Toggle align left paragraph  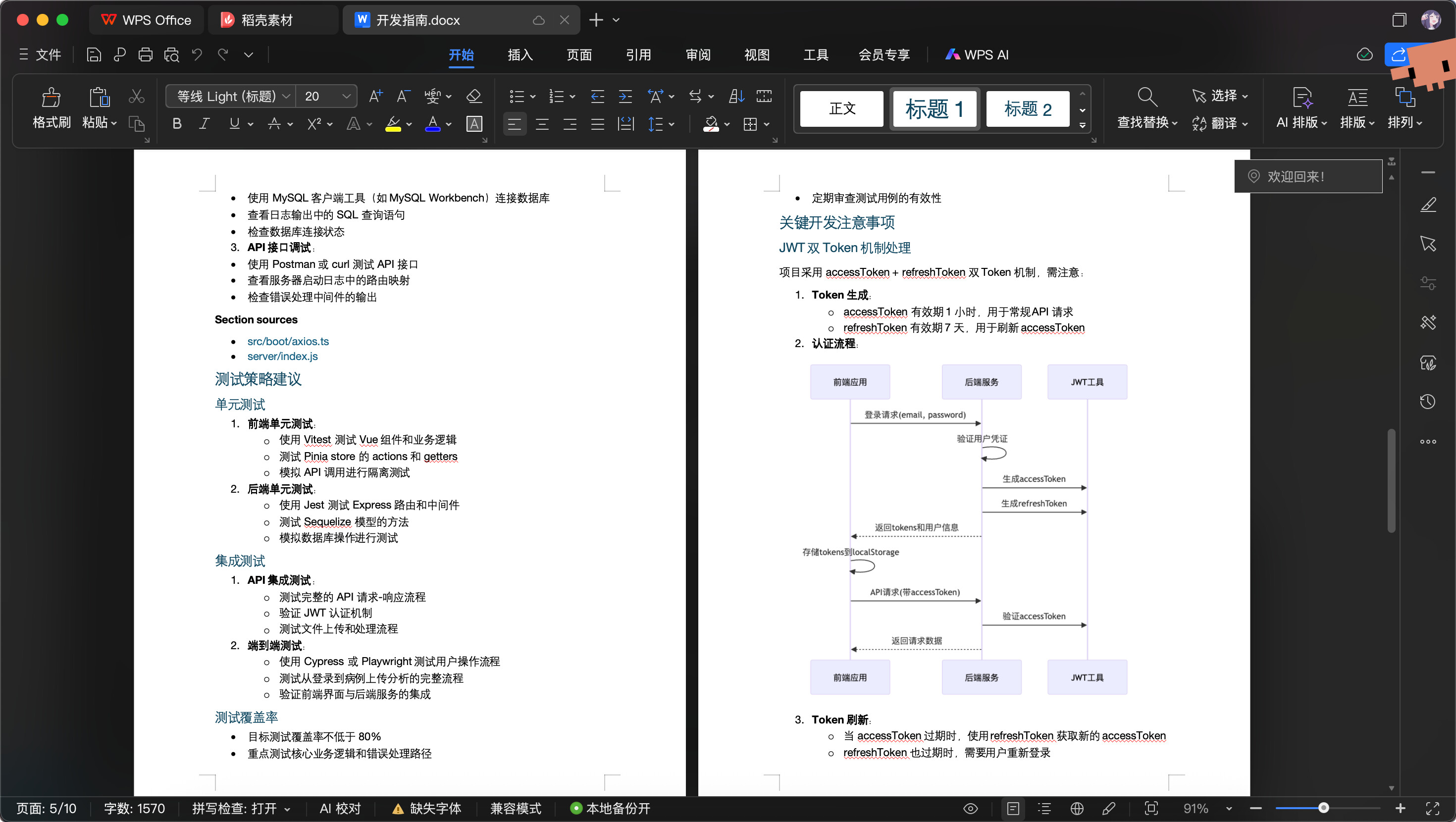click(x=515, y=124)
